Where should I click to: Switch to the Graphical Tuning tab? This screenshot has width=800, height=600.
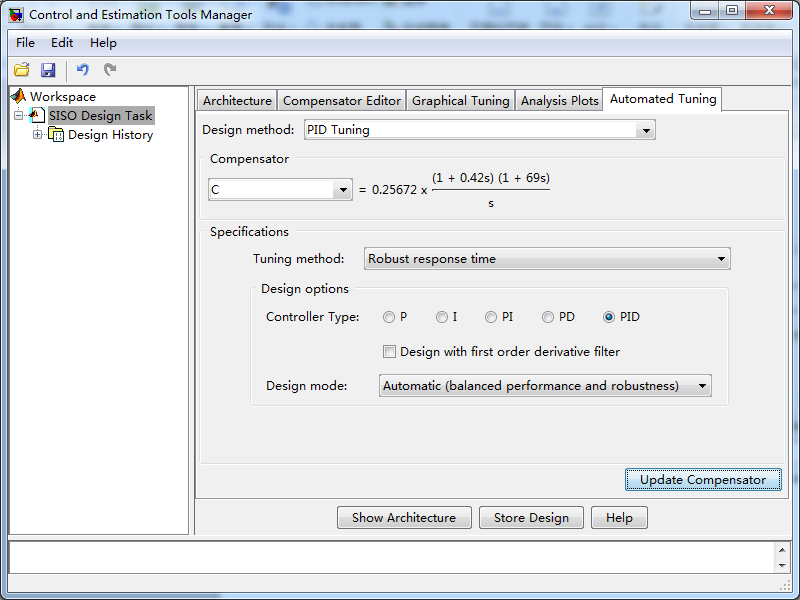tap(461, 101)
